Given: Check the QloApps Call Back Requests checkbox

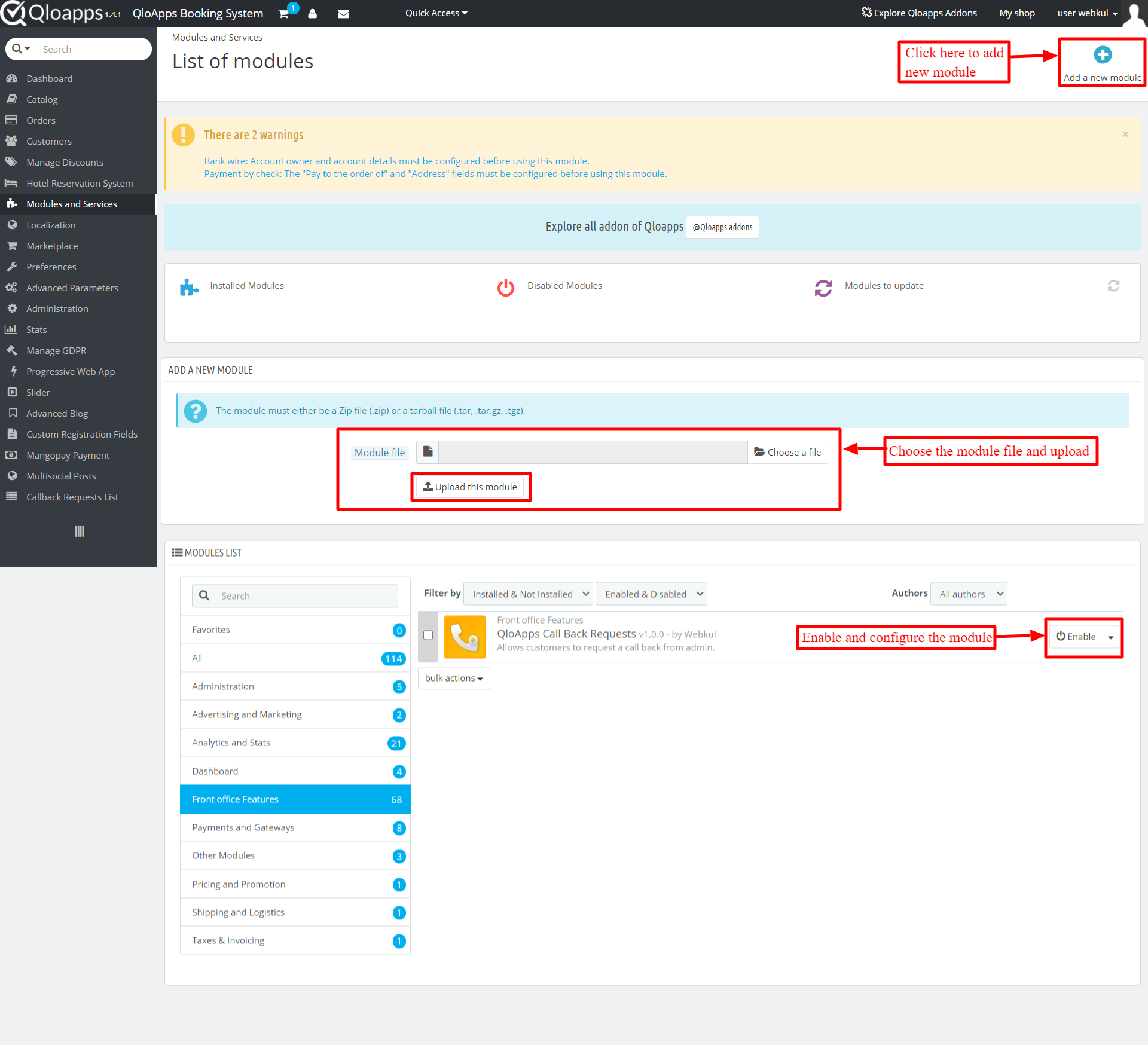Looking at the screenshot, I should [x=428, y=635].
